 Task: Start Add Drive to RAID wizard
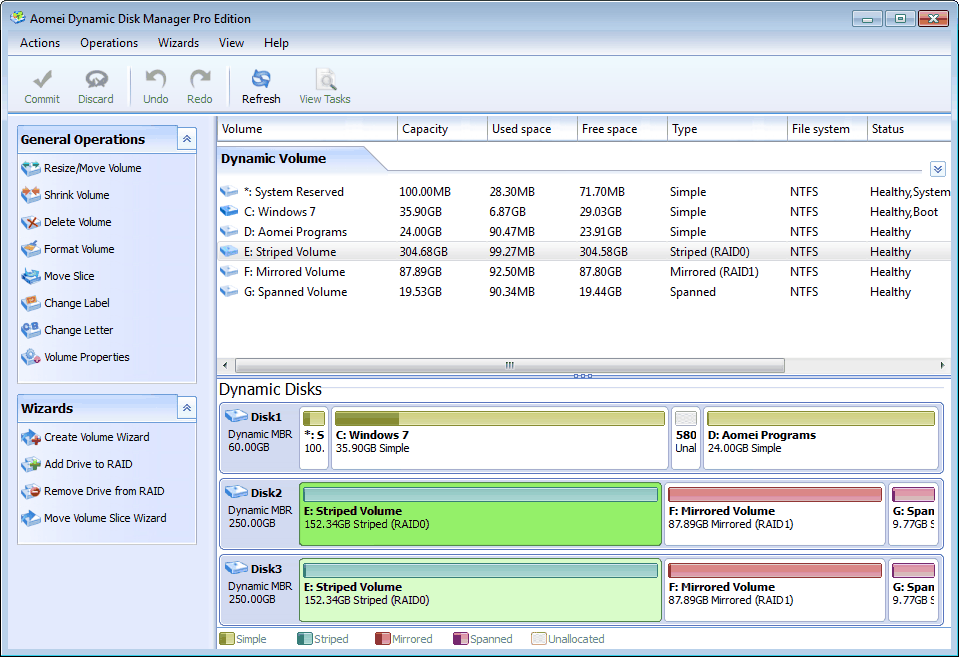(88, 464)
